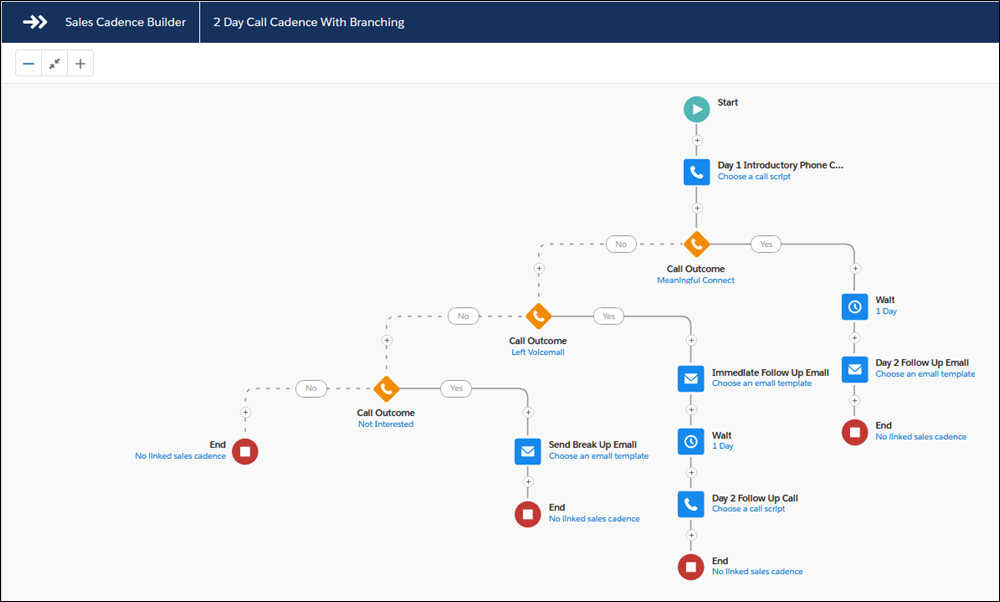
Task: Click the Yes pill of Not Interested outcome
Action: tap(456, 388)
